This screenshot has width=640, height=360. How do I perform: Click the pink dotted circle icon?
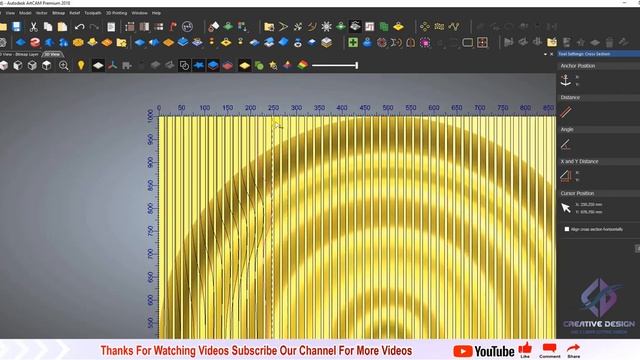(425, 42)
